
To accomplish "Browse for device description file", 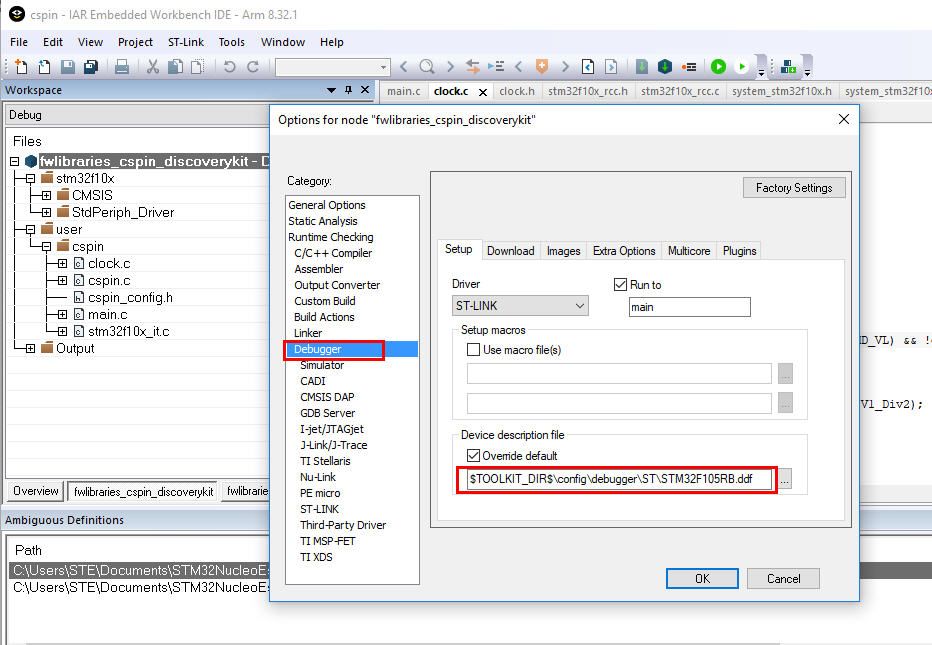I will (785, 479).
